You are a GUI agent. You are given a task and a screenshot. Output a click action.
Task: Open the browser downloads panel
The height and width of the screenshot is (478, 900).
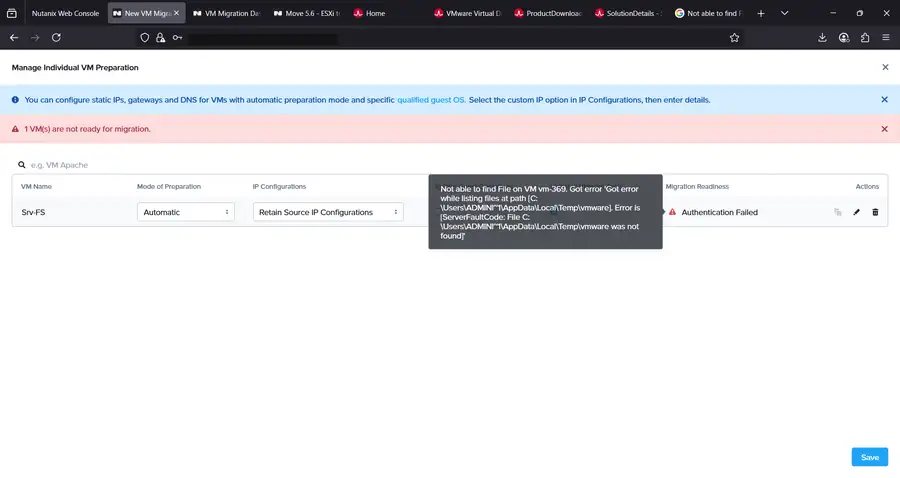tap(822, 37)
